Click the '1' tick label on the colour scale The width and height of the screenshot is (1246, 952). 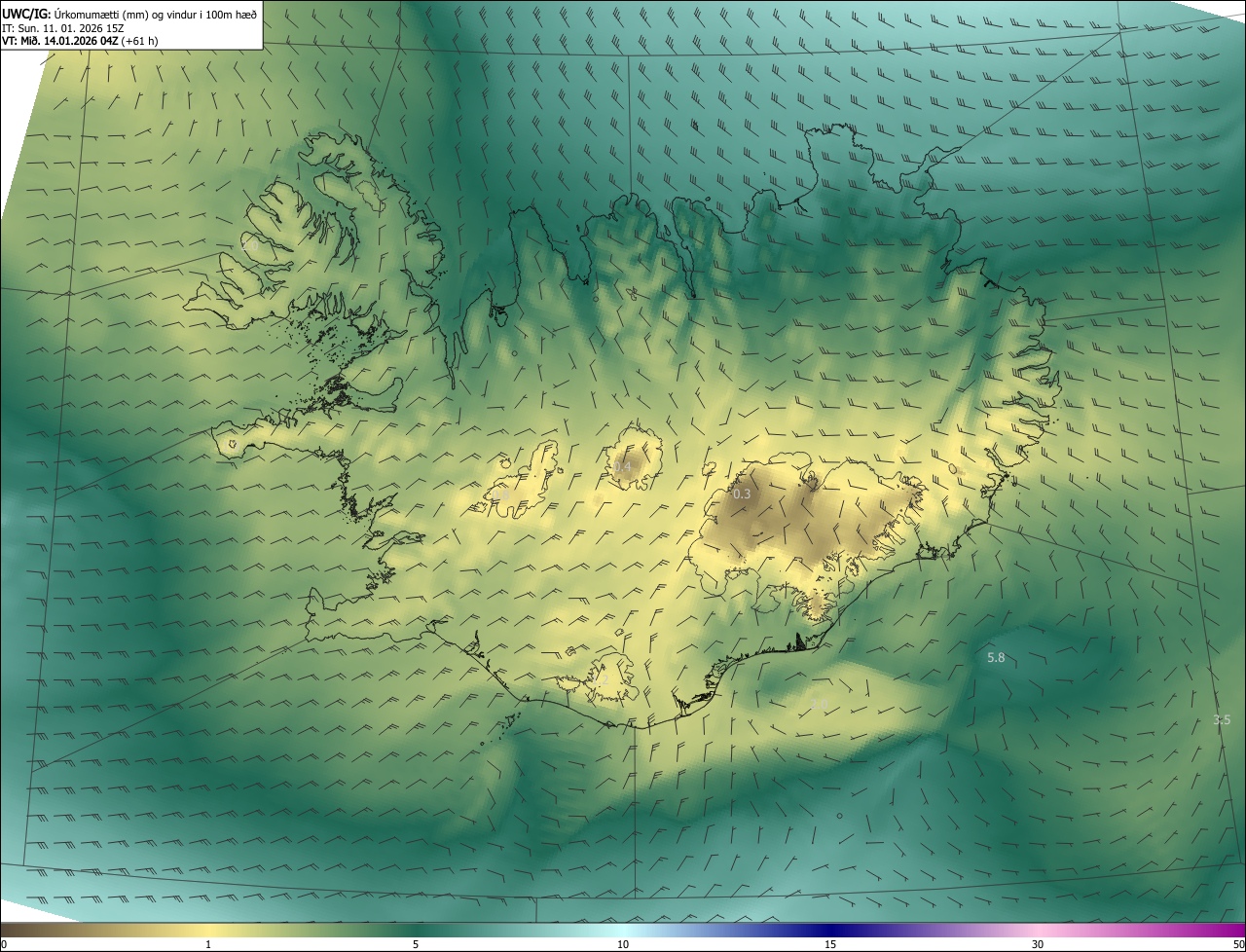(x=208, y=944)
